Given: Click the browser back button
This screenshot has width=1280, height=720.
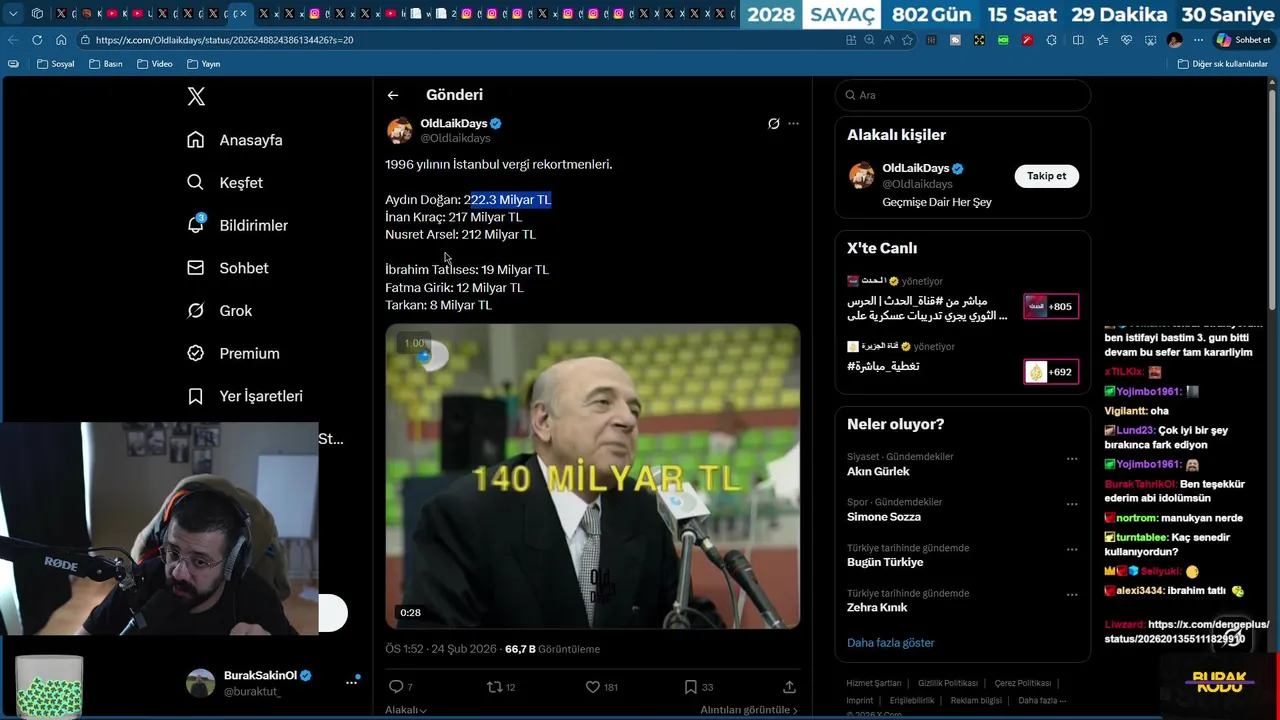Looking at the screenshot, I should click(12, 40).
